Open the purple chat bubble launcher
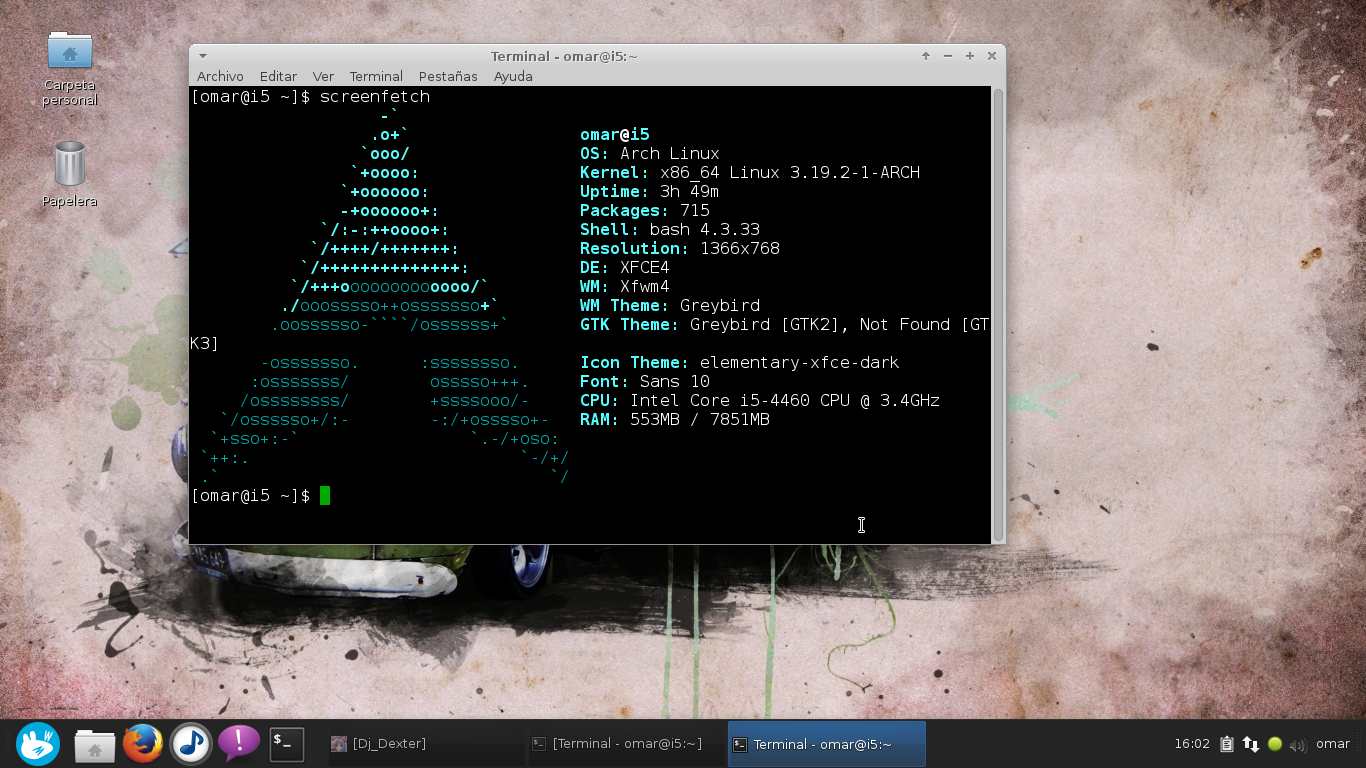 pos(238,744)
